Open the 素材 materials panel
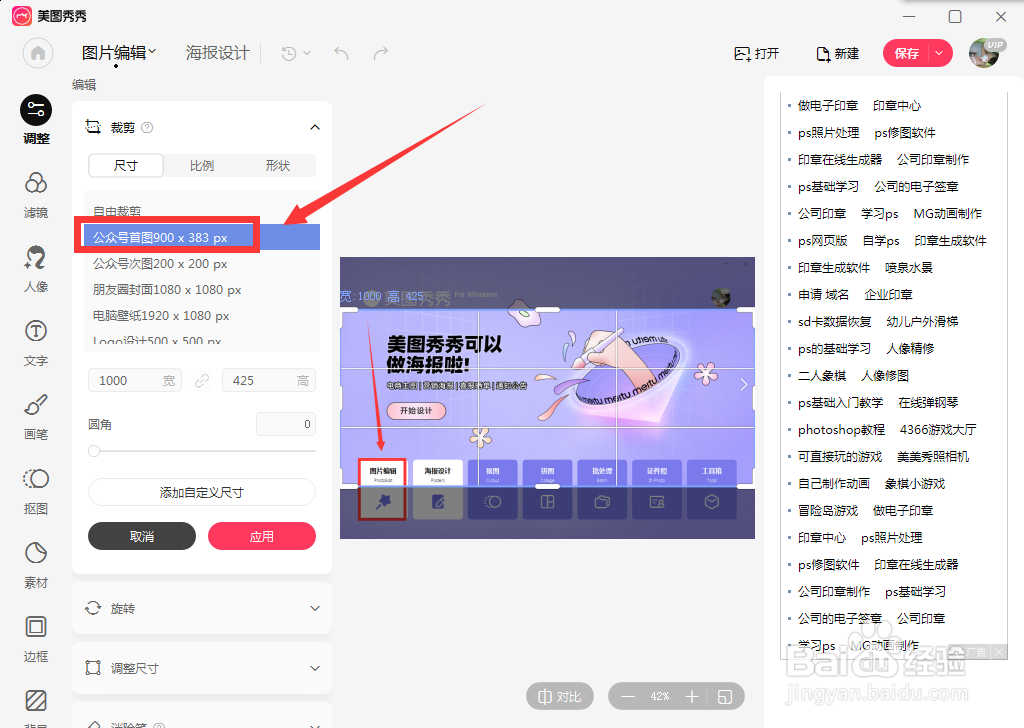Screen dimensions: 1024x728 [x=36, y=565]
